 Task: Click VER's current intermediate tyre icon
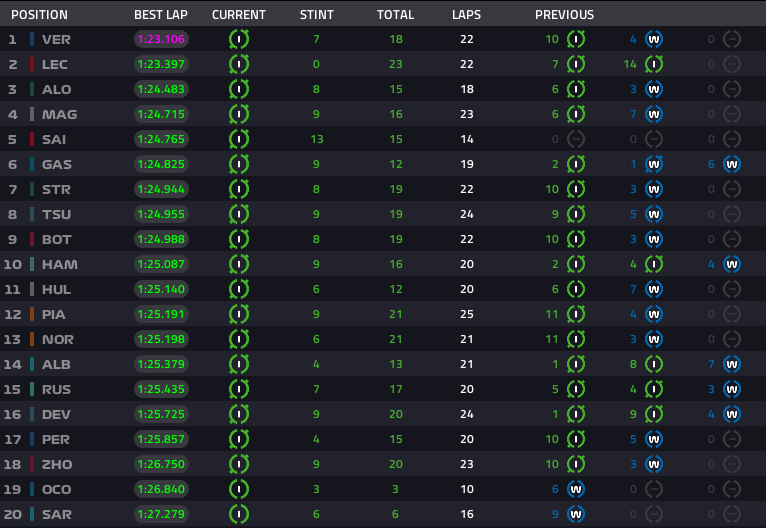(x=239, y=39)
